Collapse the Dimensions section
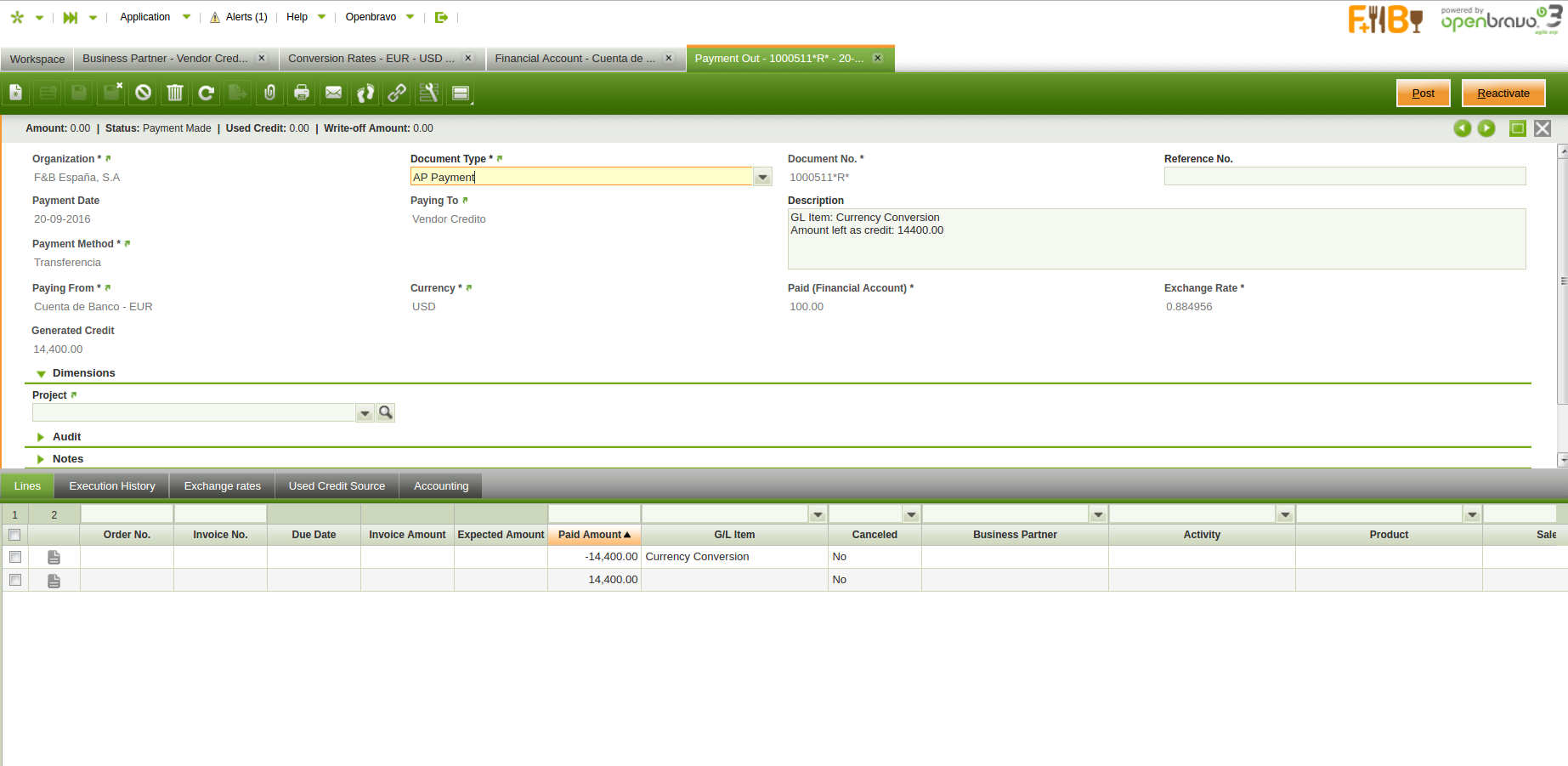Image resolution: width=1568 pixels, height=766 pixels. tap(41, 373)
